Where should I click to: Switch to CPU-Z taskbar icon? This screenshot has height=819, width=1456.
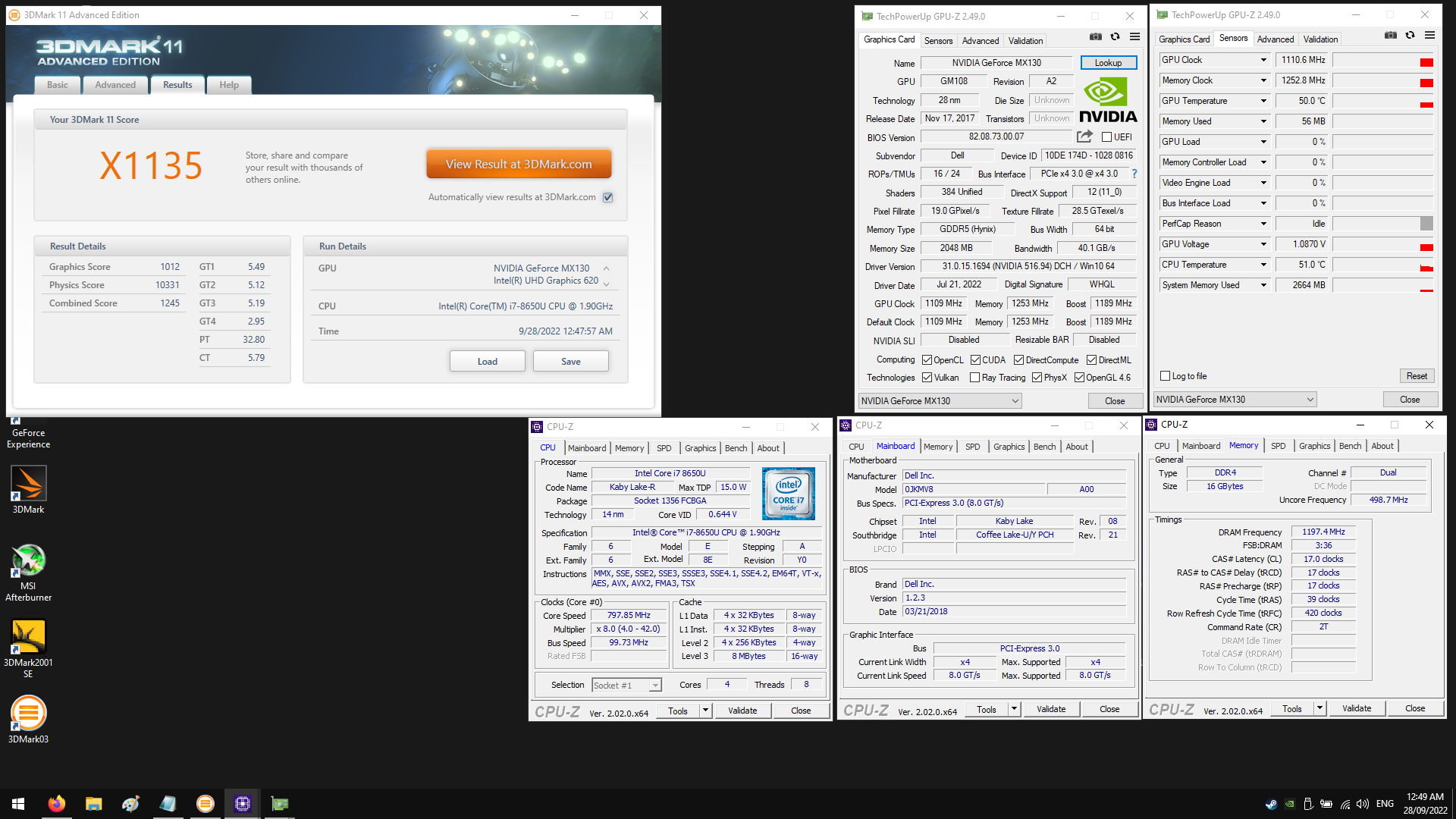(x=243, y=804)
